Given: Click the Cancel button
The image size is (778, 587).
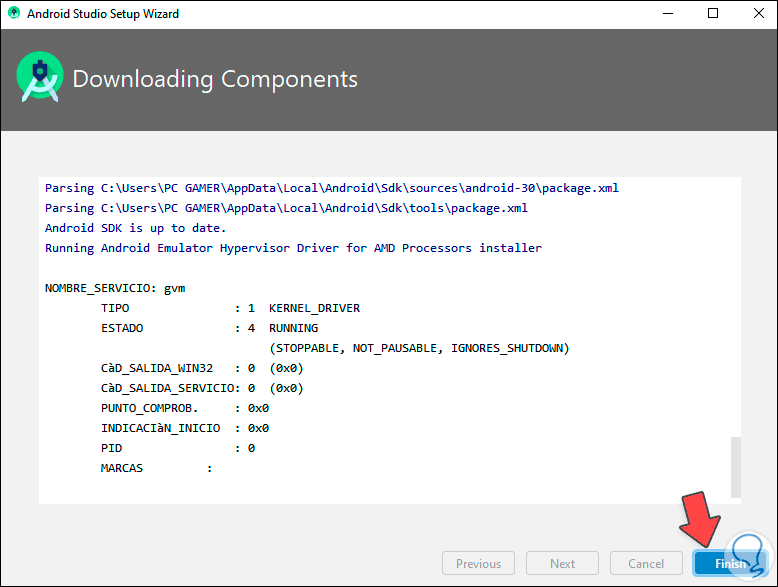Looking at the screenshot, I should (x=645, y=563).
